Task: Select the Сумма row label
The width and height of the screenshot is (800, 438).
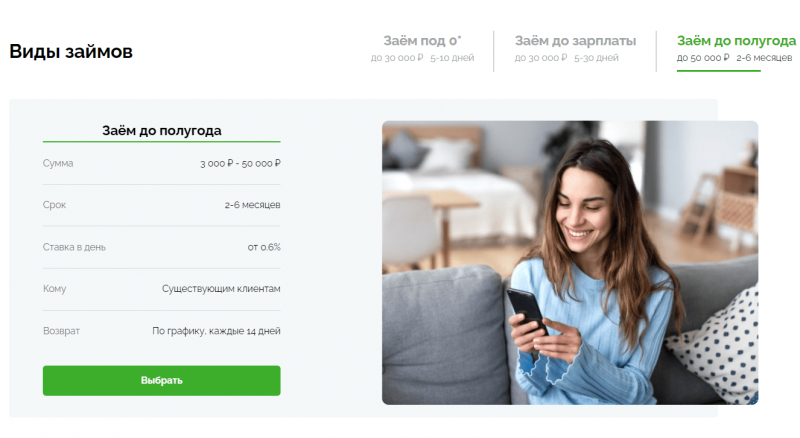Action: (x=58, y=163)
